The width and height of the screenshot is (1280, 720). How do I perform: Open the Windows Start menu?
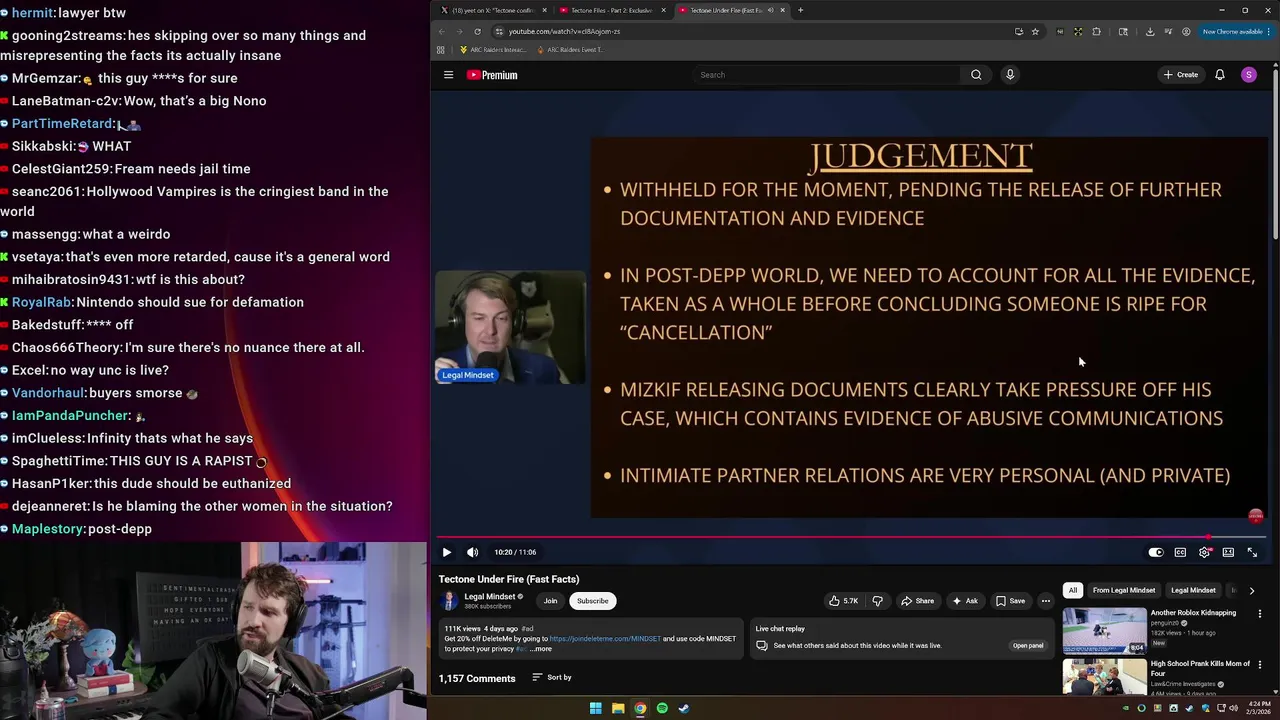click(595, 708)
